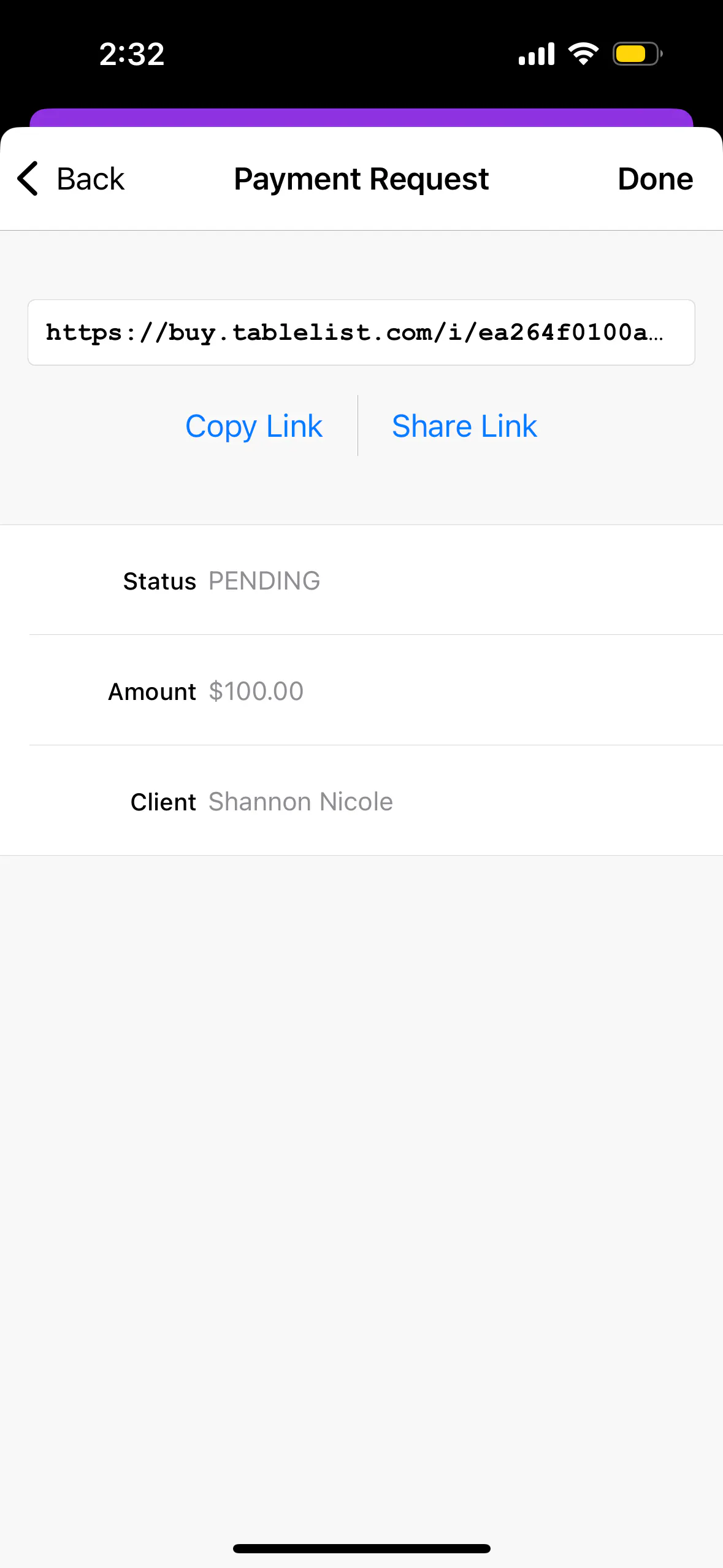Tap the Amount label
Image resolution: width=723 pixels, height=1568 pixels.
tap(152, 691)
